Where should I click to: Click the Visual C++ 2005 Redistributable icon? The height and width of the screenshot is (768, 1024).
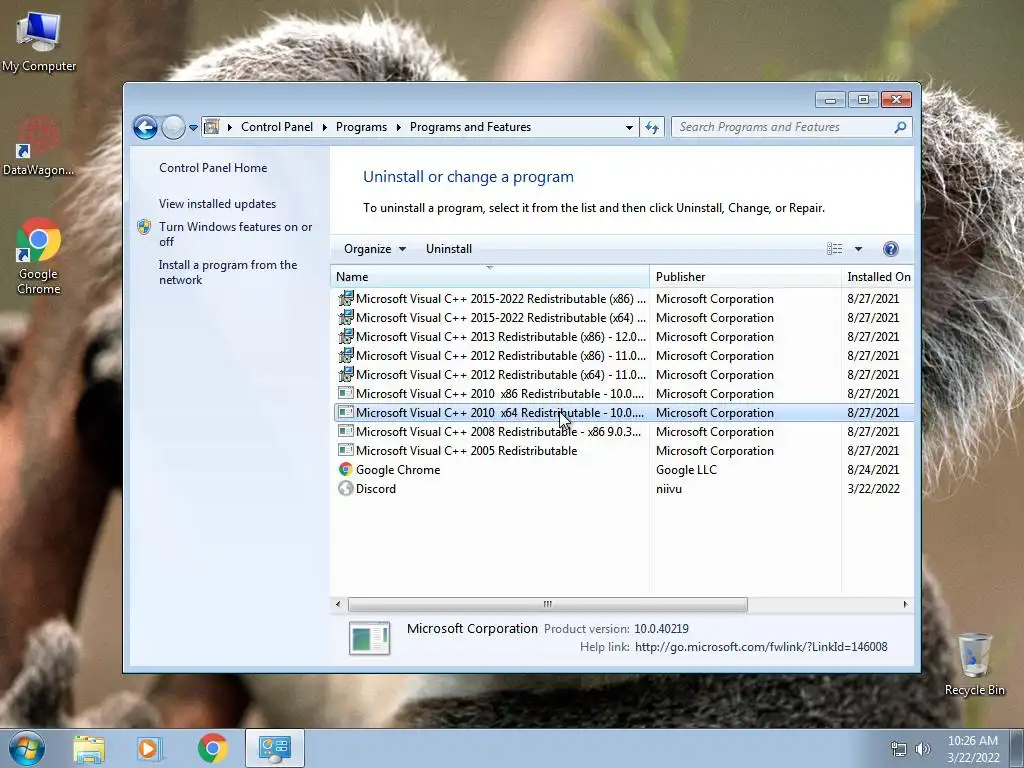345,451
